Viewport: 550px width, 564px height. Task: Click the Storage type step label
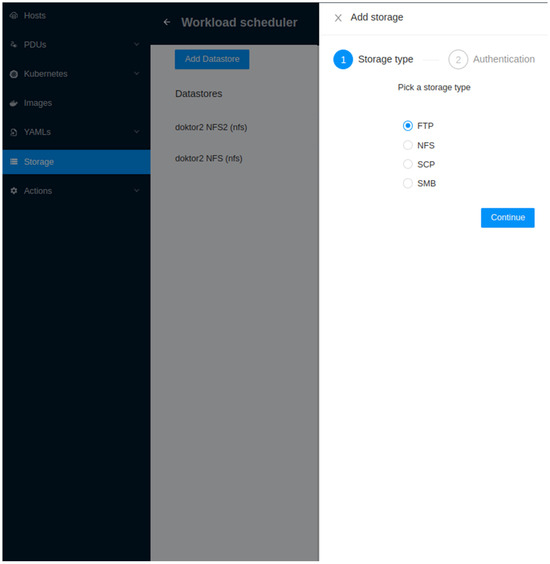(385, 59)
